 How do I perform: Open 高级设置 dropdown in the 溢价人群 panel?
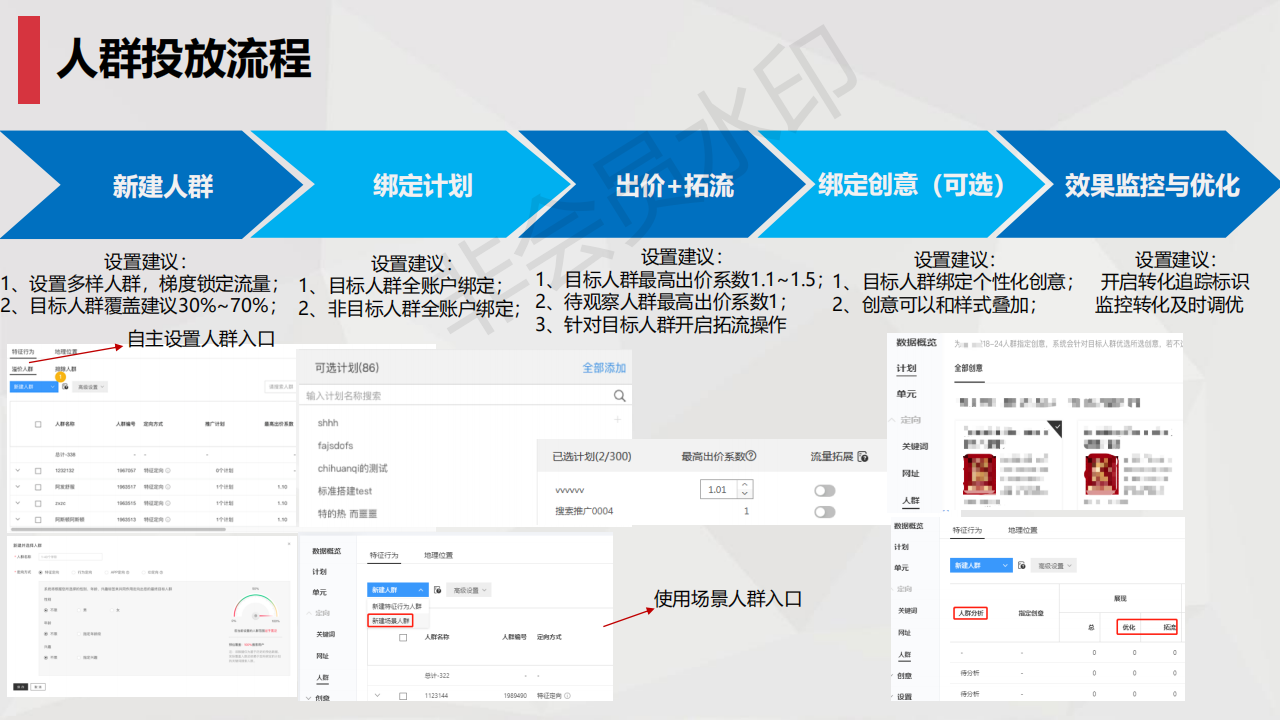(x=90, y=387)
